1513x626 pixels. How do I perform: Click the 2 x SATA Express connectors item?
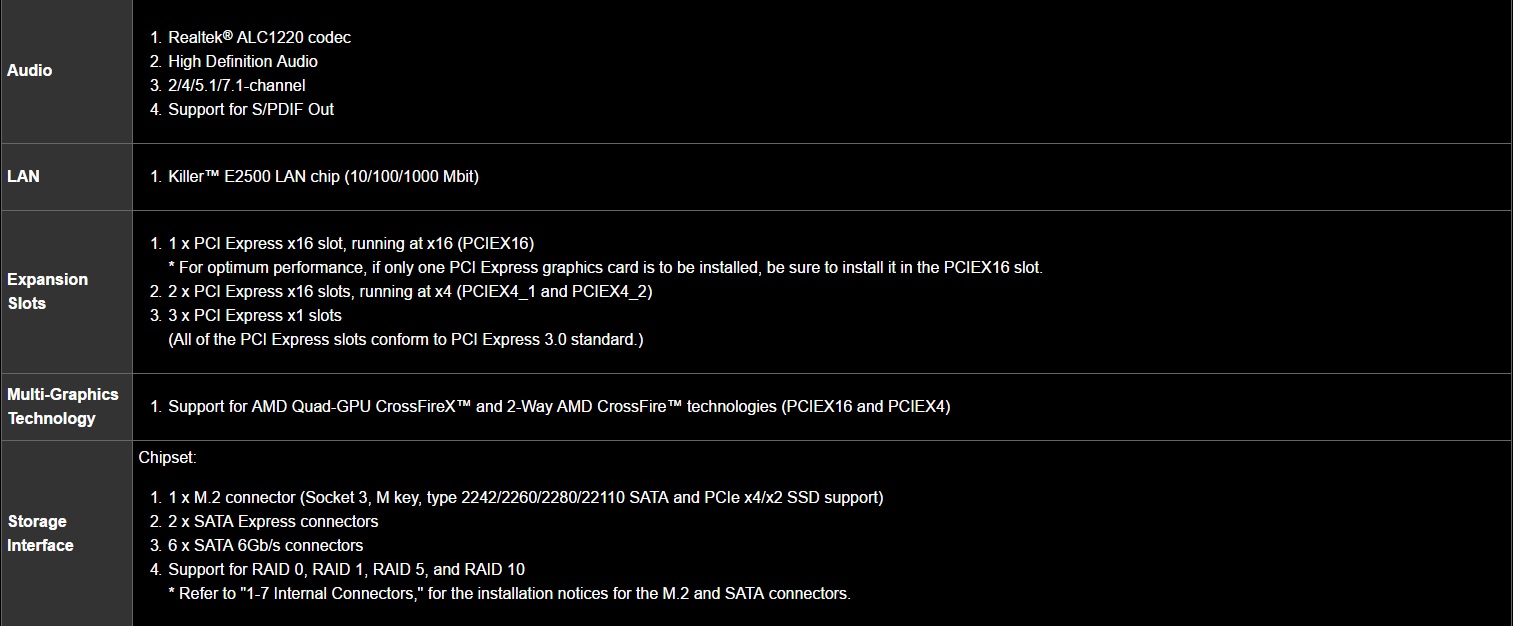tap(273, 522)
